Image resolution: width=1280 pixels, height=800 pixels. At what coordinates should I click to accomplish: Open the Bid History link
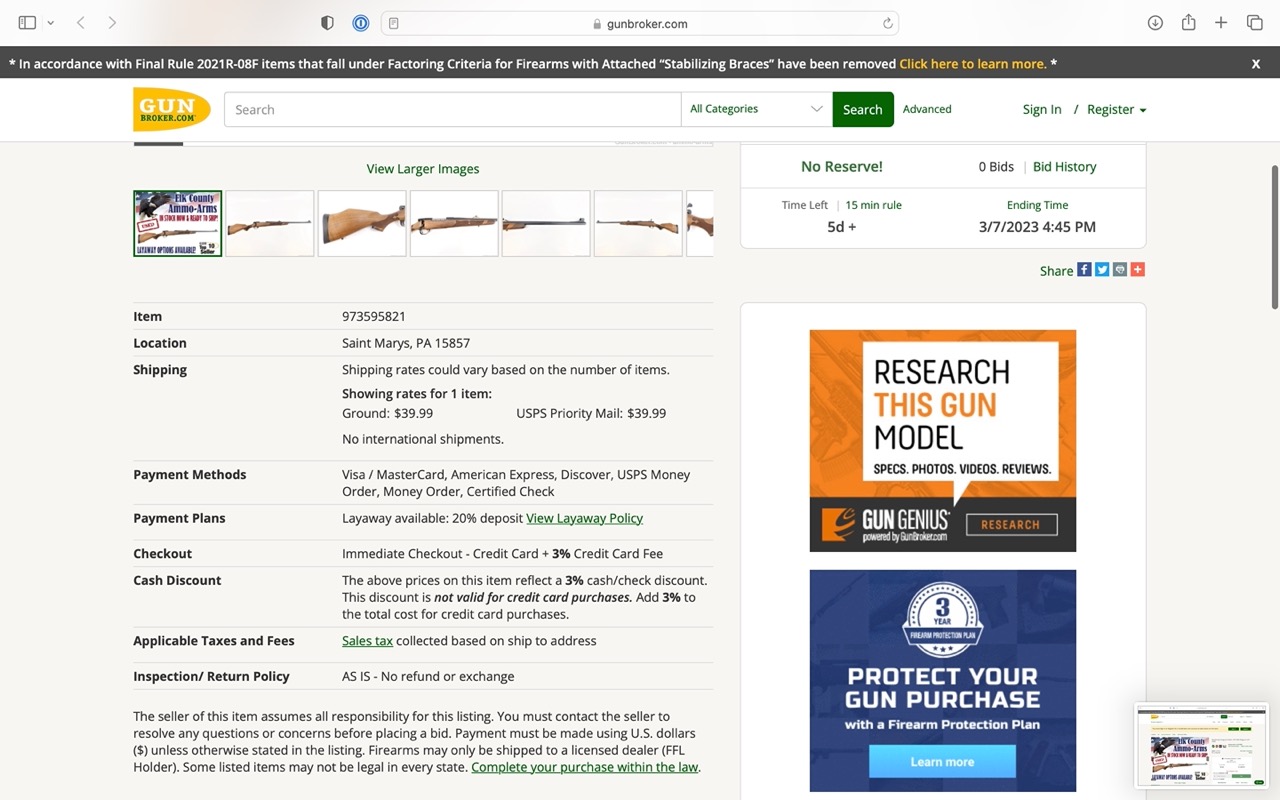(1064, 167)
